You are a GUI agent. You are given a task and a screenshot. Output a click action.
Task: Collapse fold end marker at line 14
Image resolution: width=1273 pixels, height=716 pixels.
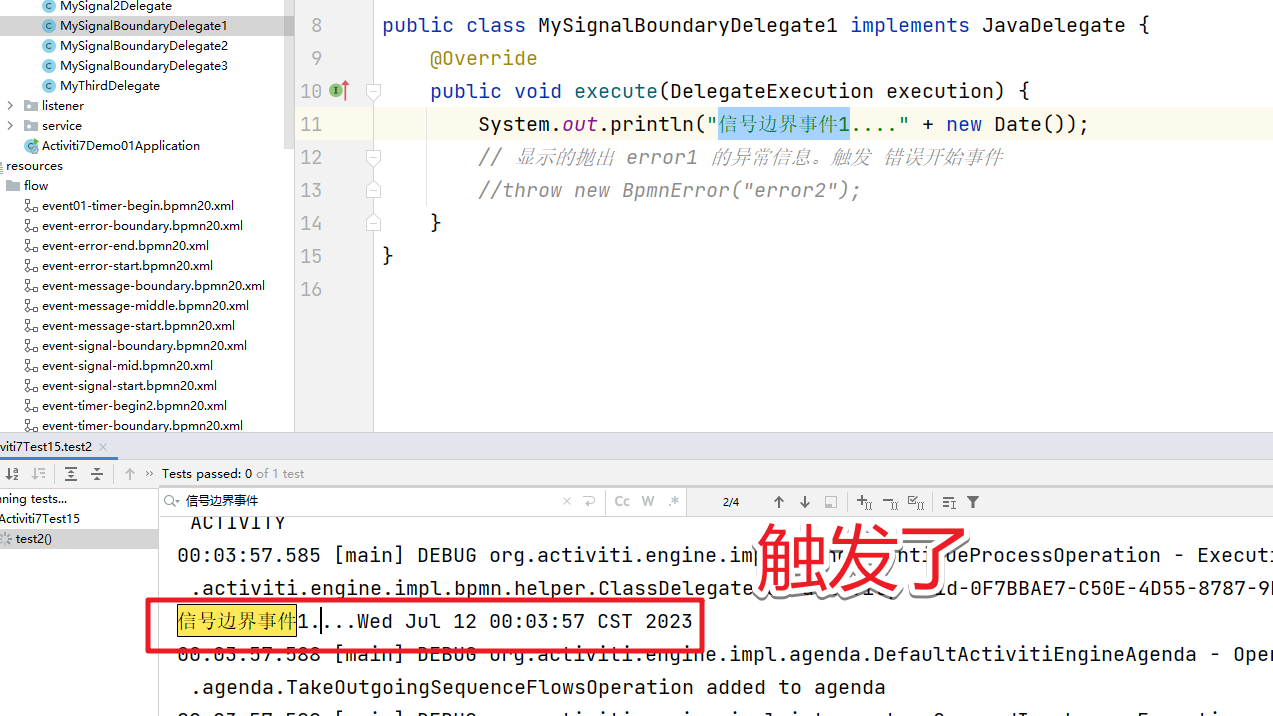[373, 223]
